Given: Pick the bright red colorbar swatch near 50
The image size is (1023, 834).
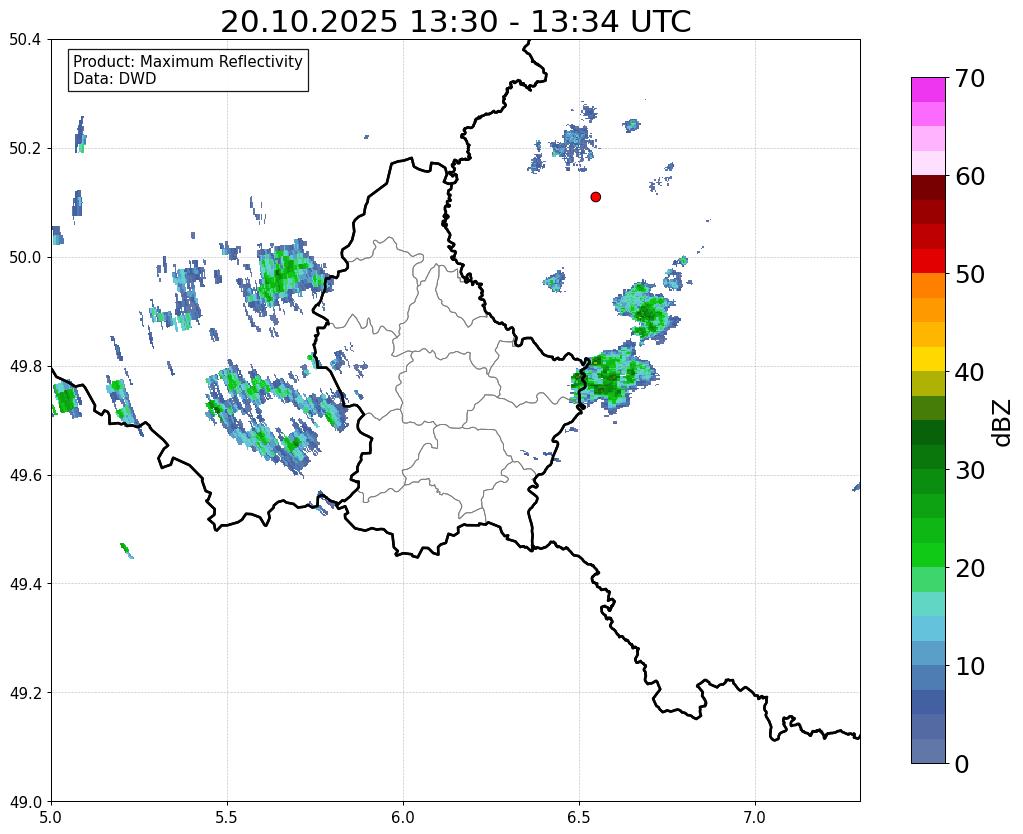Looking at the screenshot, I should click(928, 262).
